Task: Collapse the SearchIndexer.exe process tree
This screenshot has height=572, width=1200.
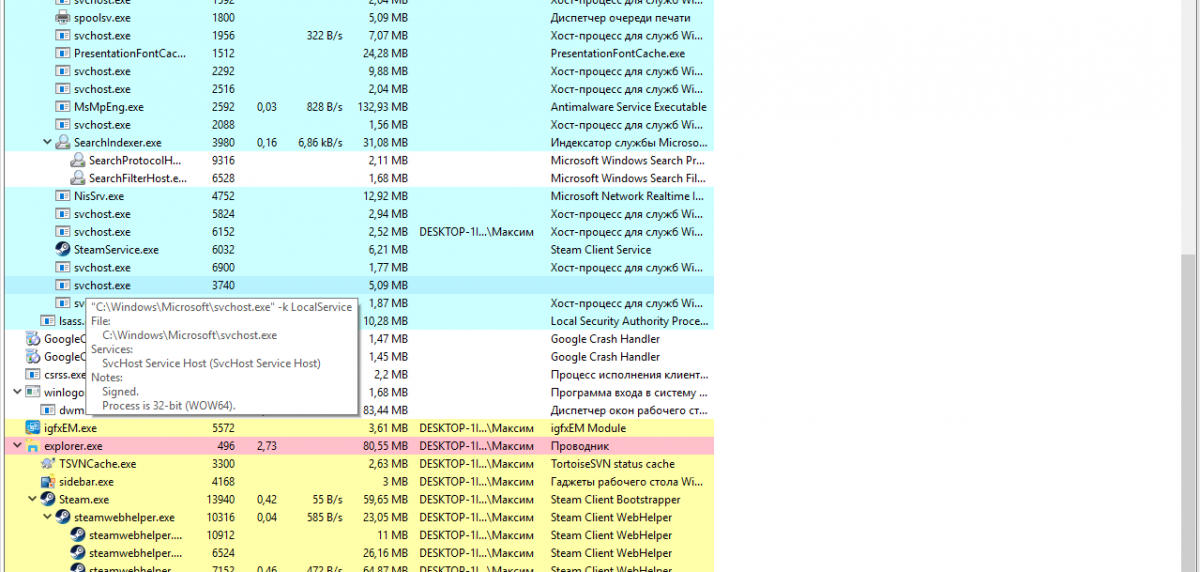Action: 47,143
